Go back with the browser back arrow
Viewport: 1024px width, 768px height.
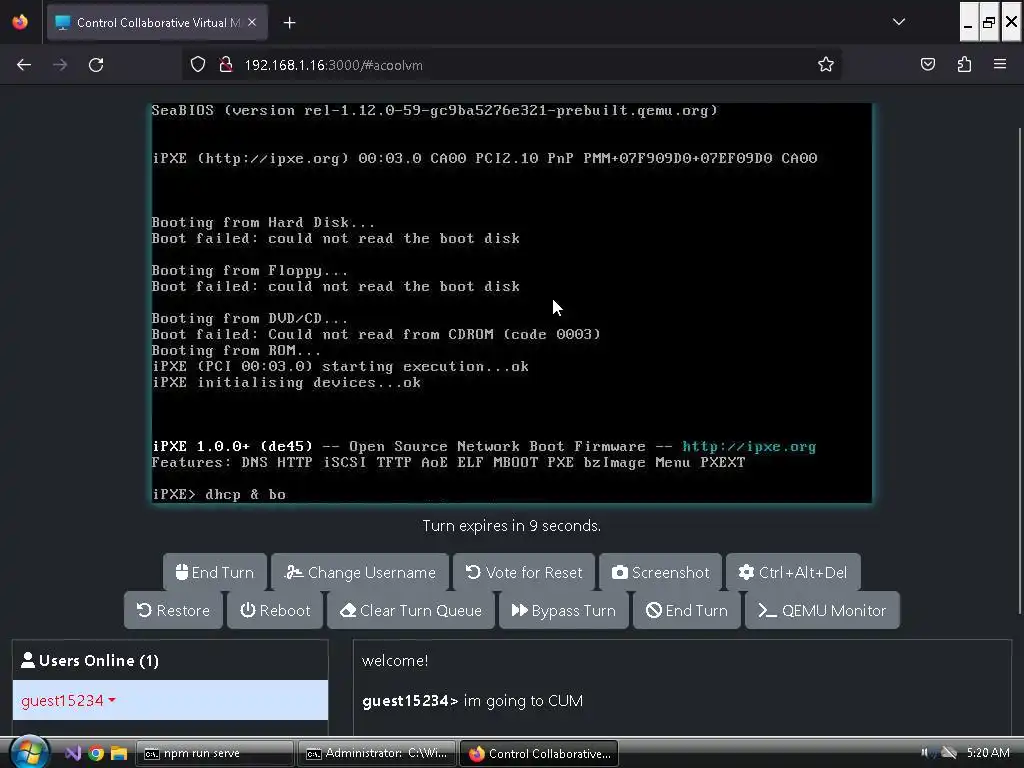click(x=24, y=65)
